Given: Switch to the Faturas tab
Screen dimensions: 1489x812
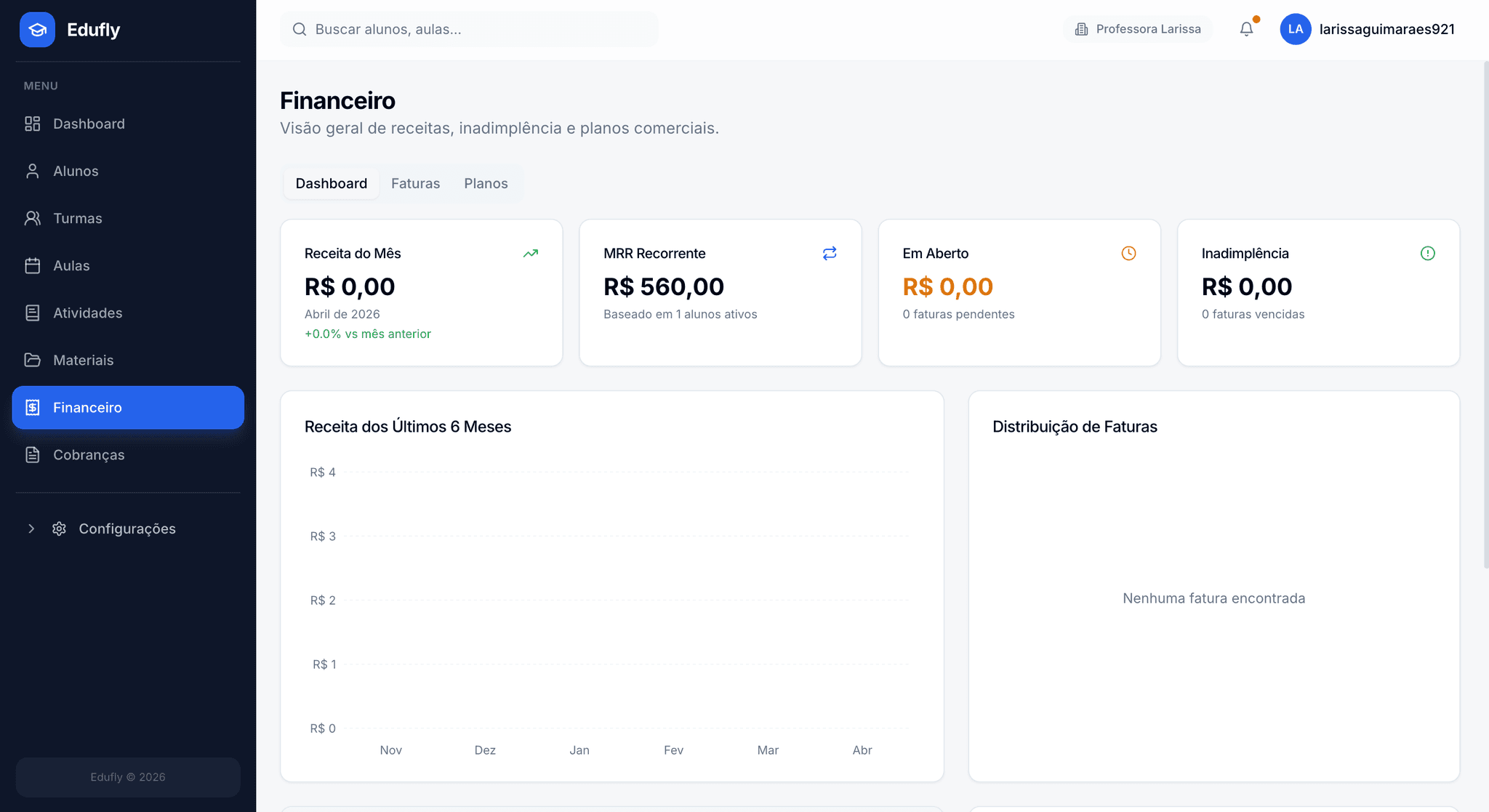Looking at the screenshot, I should point(415,183).
